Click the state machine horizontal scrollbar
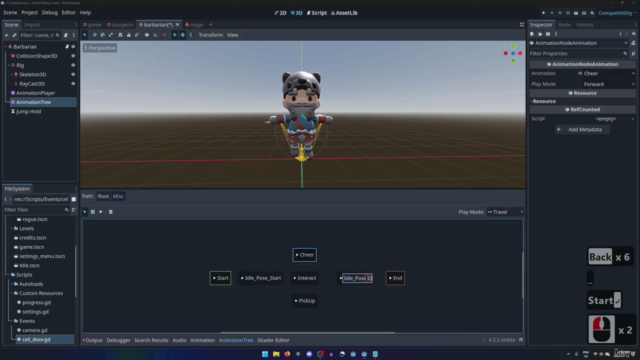 click(x=308, y=333)
